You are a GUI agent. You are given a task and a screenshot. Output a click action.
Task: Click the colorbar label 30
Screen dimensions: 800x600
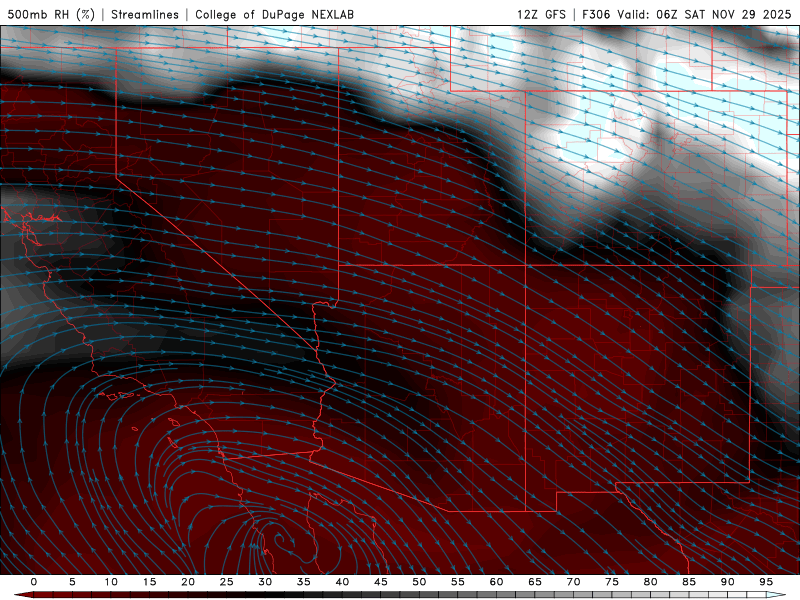point(265,582)
